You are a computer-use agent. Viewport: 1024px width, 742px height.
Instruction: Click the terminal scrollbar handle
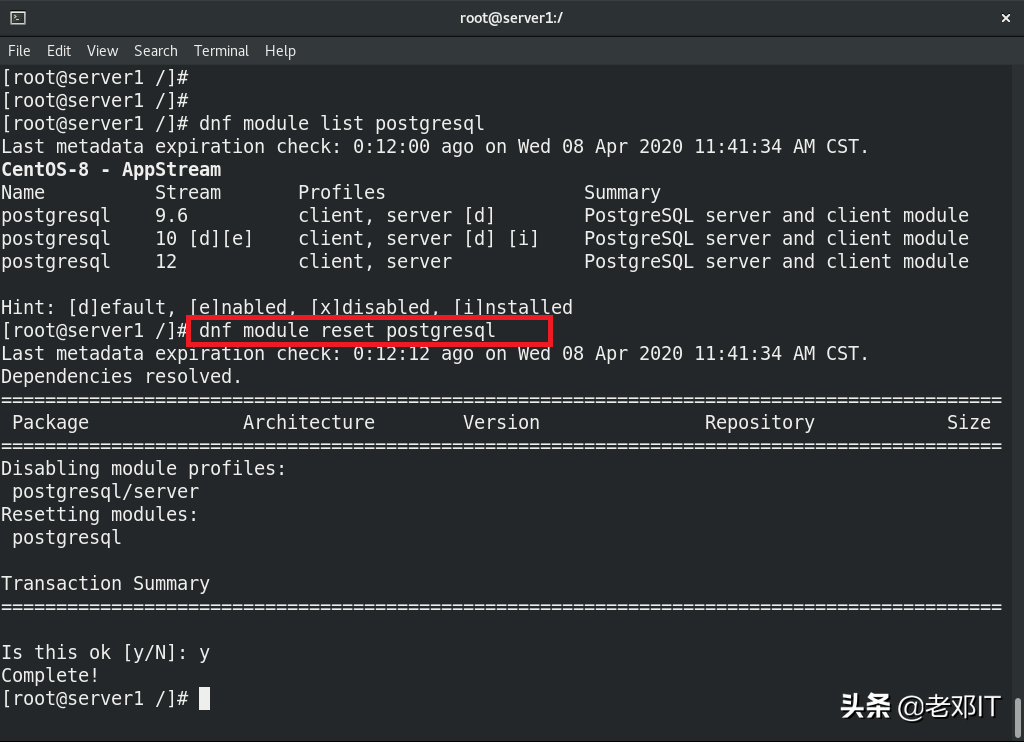point(1017,717)
